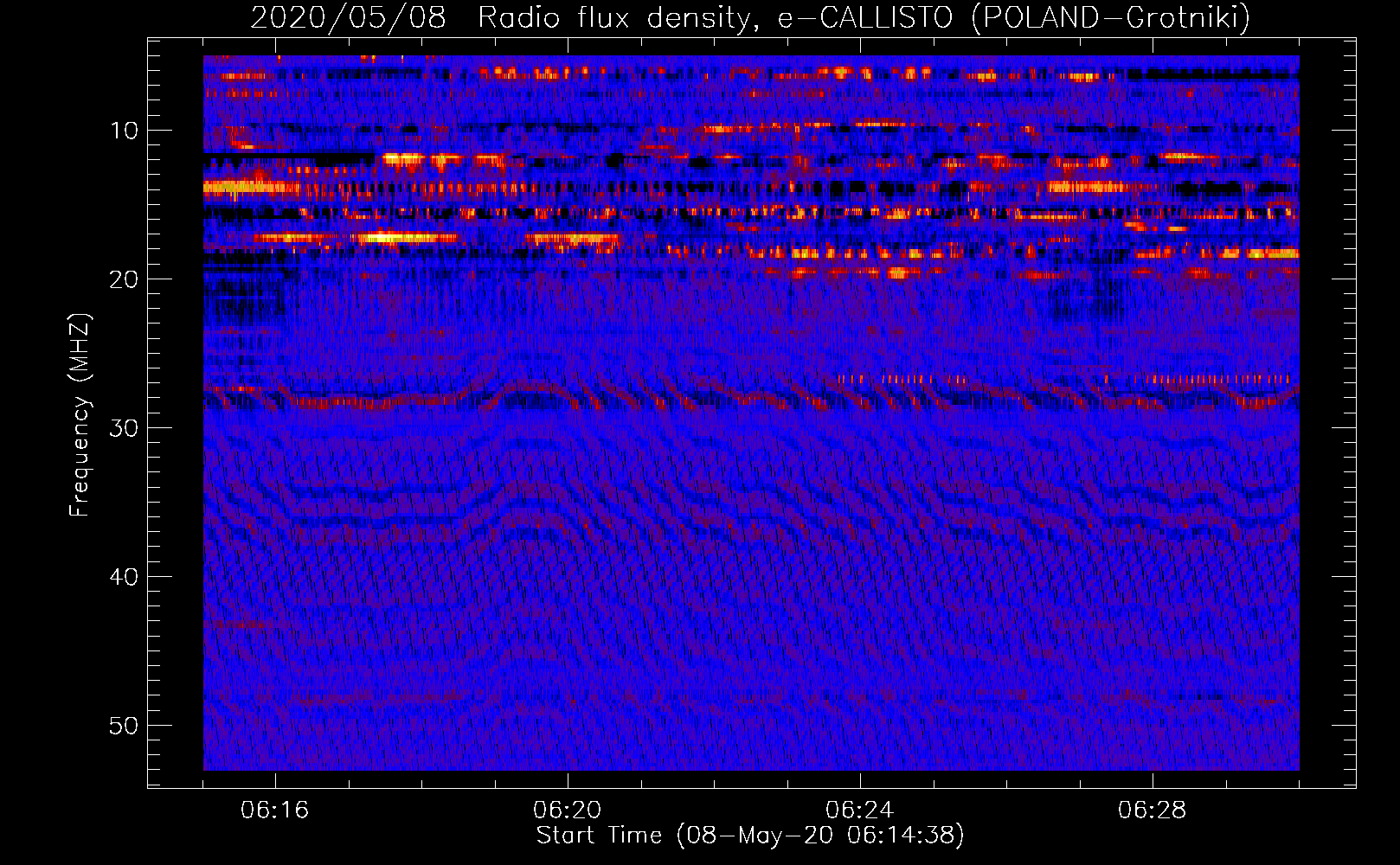Click the plot title mentioning e-CALLISTO
This screenshot has height=865, width=1400.
point(750,17)
